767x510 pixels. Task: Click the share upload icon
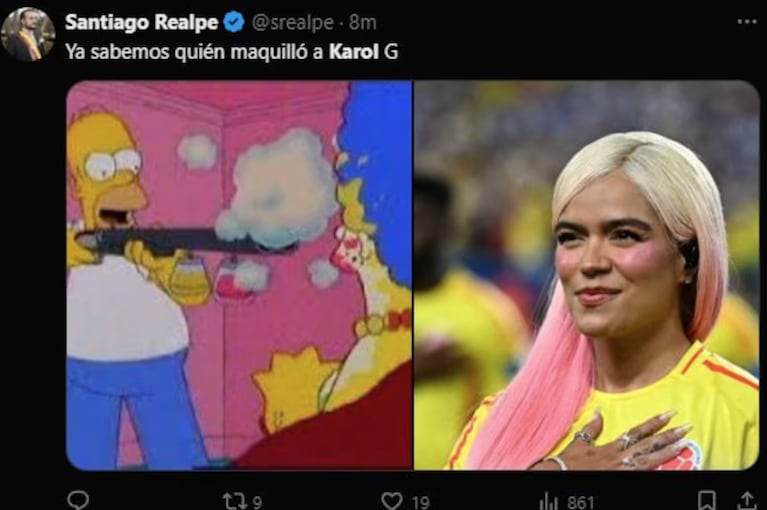click(x=744, y=500)
